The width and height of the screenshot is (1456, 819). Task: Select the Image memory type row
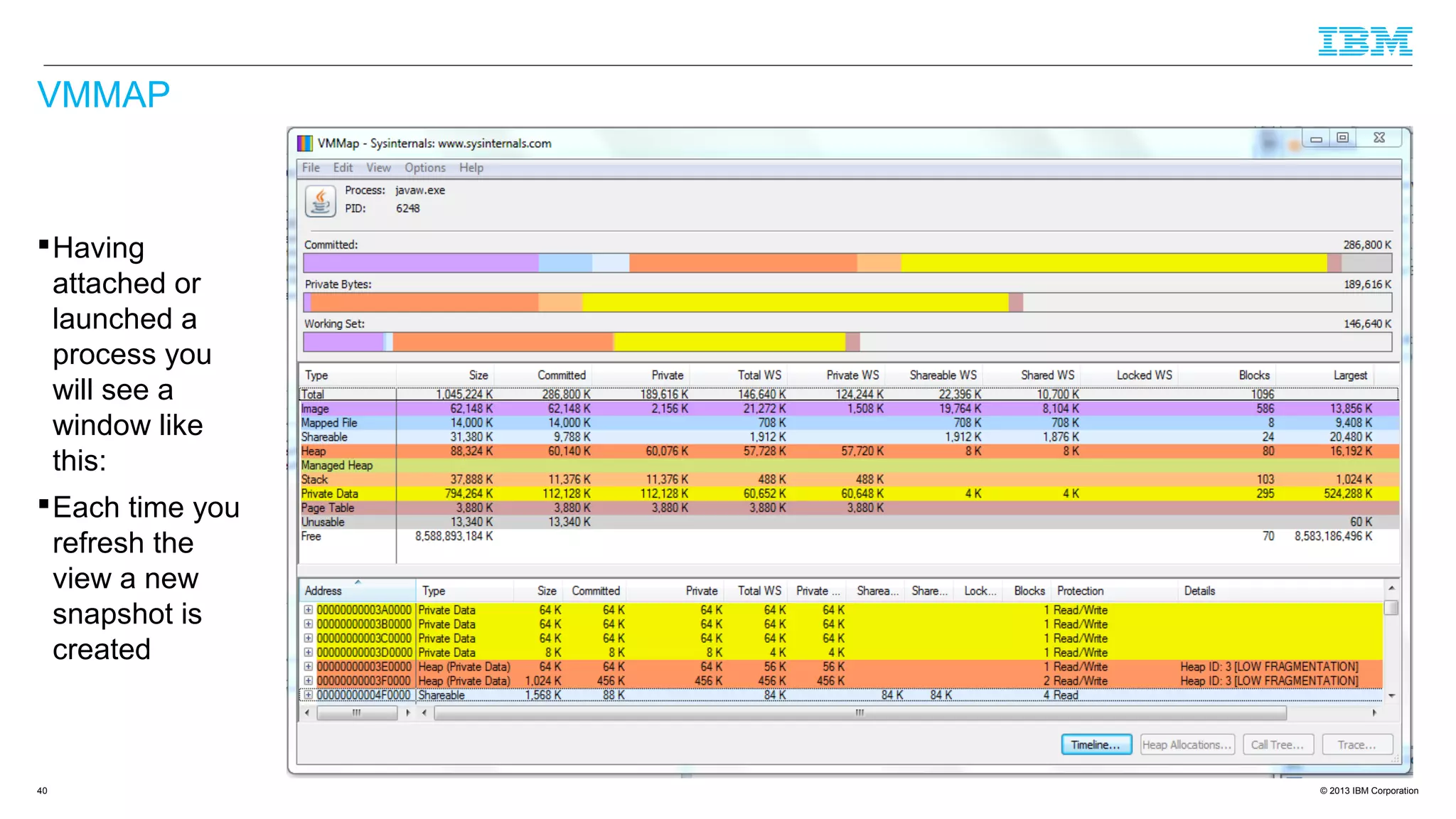(849, 409)
